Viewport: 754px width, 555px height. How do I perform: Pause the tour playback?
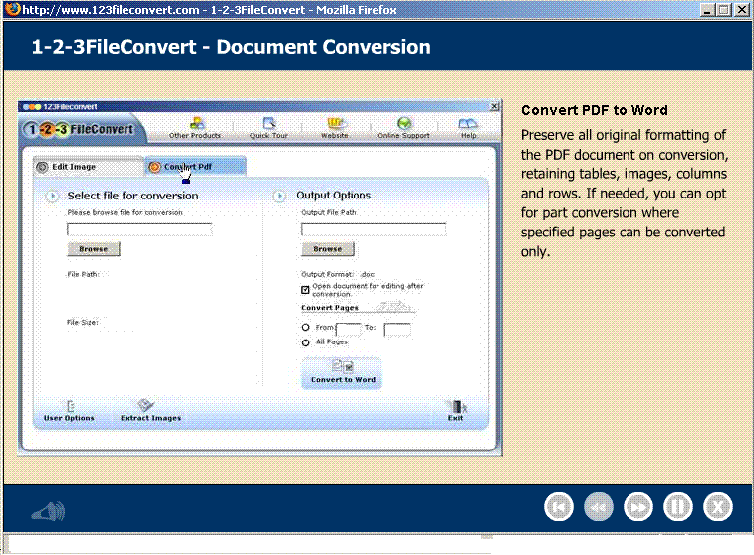[678, 507]
